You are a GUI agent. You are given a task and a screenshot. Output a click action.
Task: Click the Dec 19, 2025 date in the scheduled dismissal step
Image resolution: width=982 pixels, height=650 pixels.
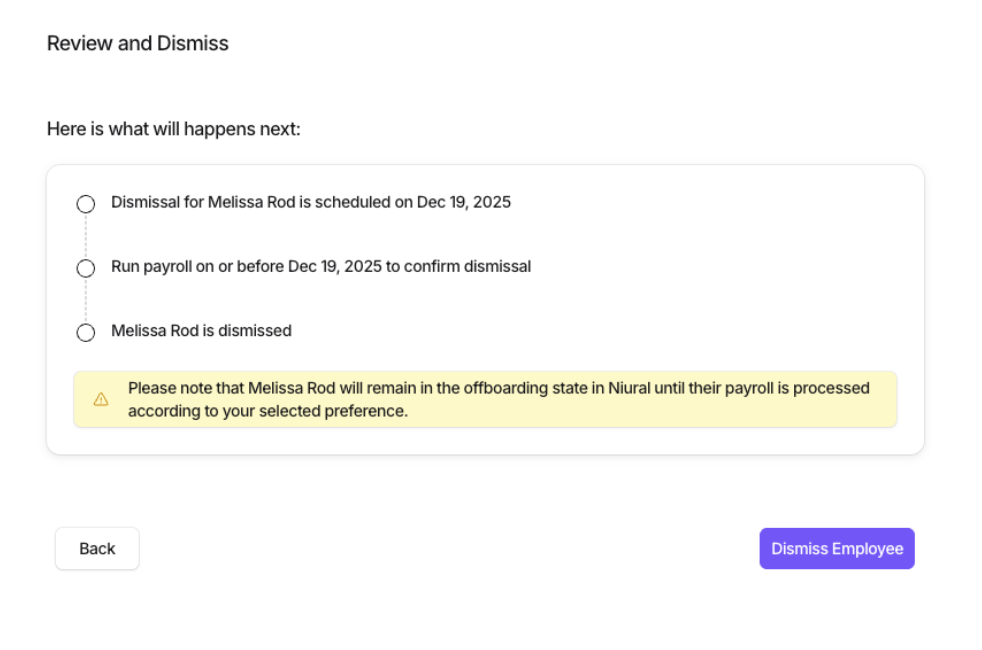pos(464,203)
